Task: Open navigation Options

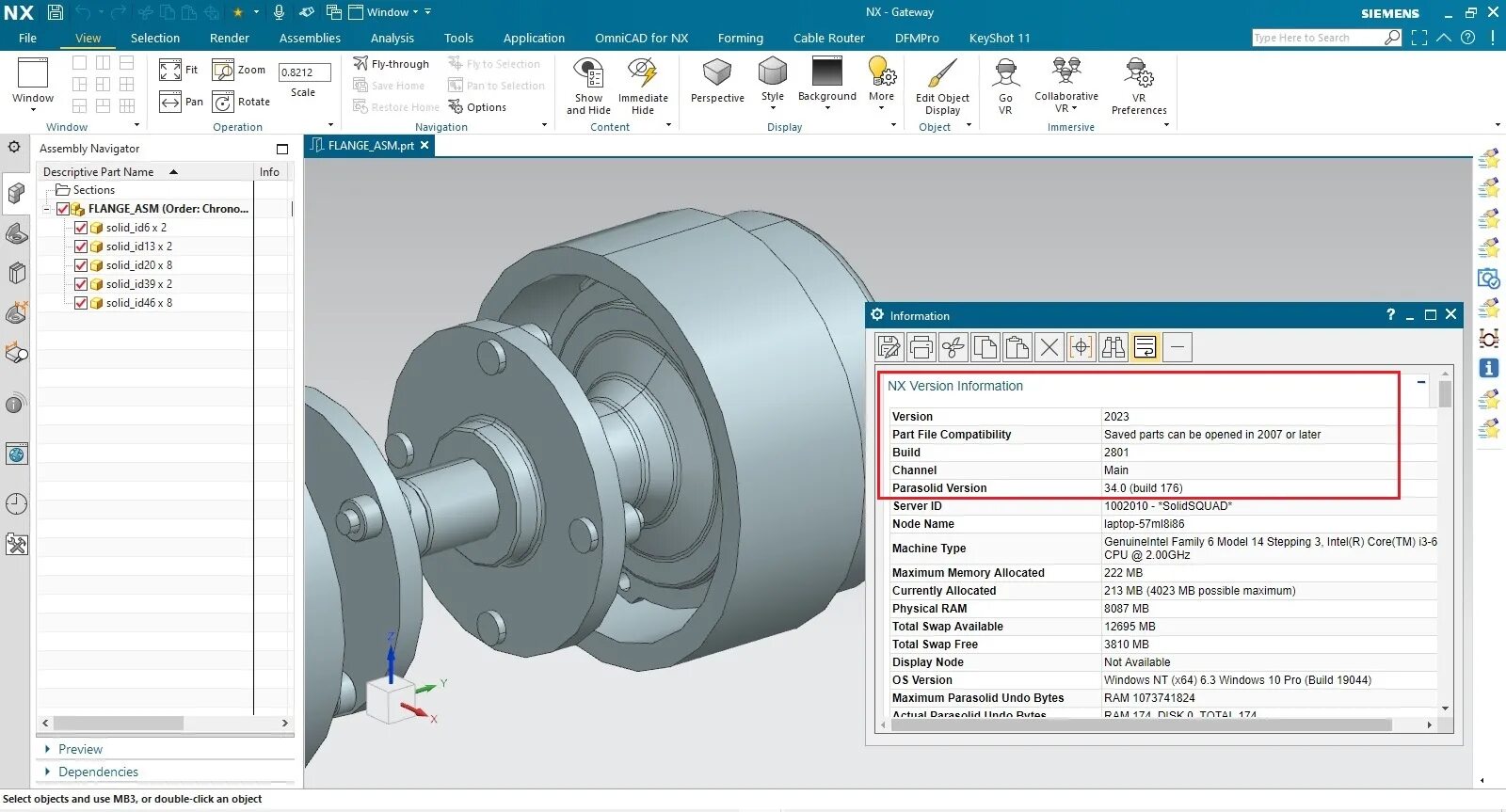Action: (476, 107)
